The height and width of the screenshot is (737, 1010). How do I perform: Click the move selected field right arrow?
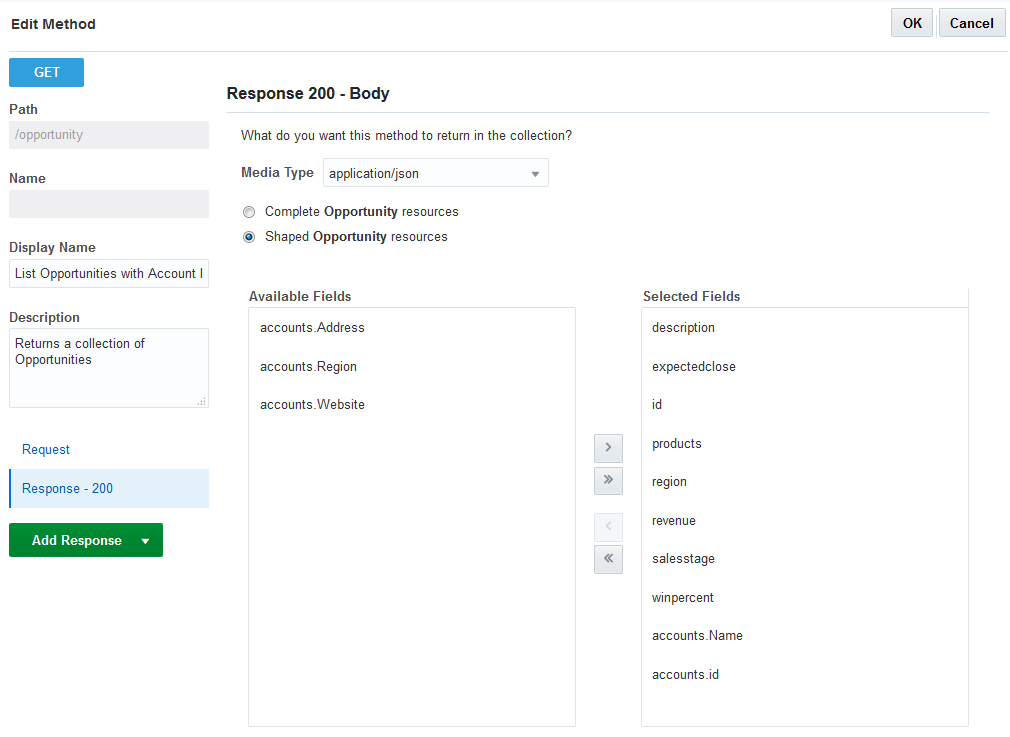click(x=608, y=448)
